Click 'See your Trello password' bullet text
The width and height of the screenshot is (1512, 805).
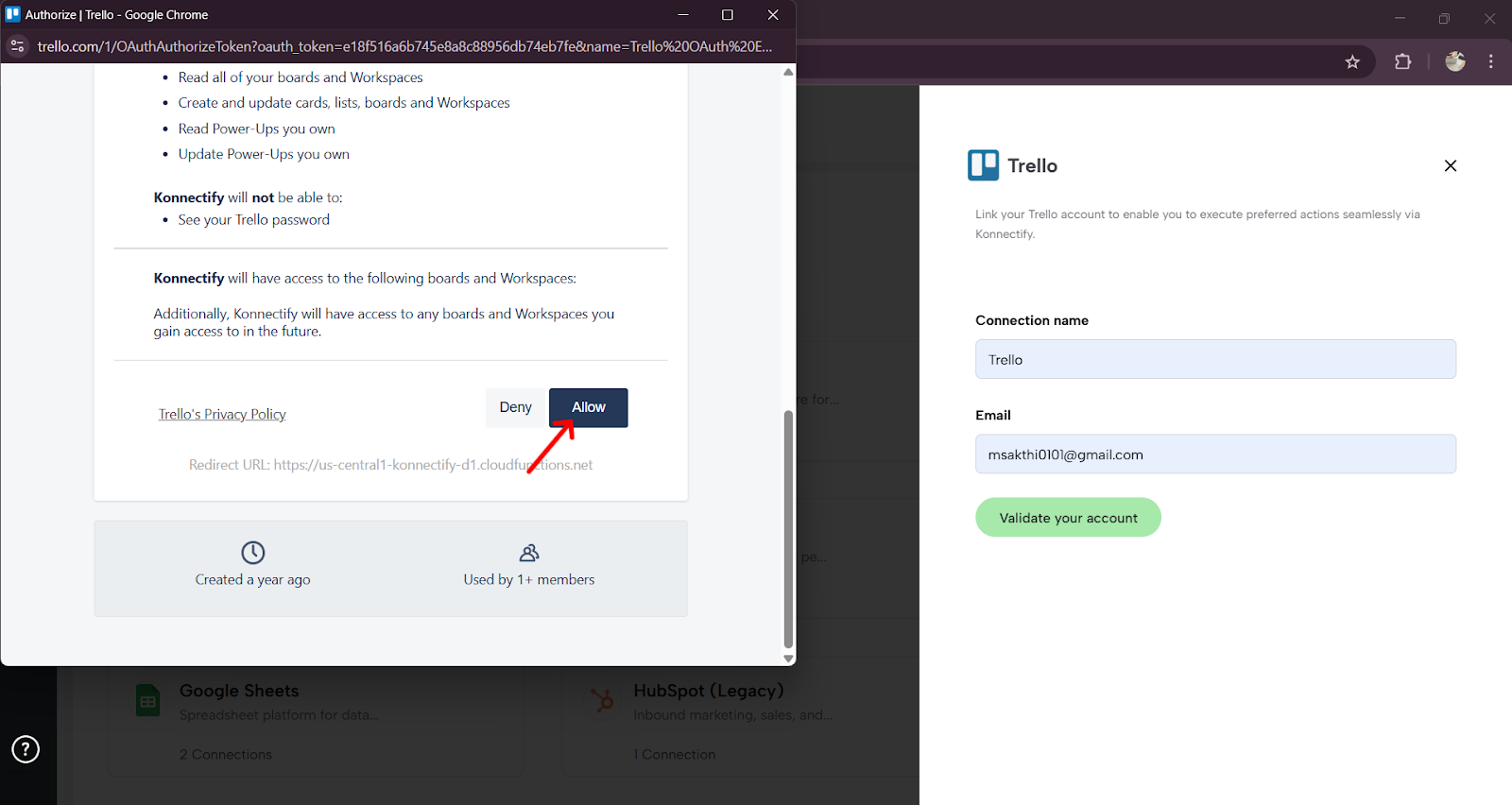pos(253,219)
